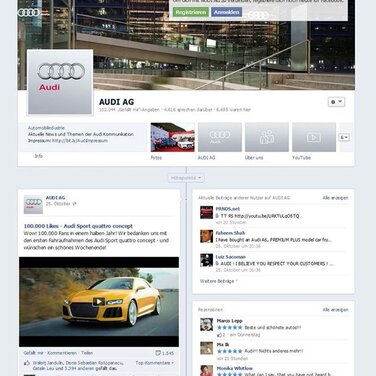Open Monika Whitlow's reviewer name

click(235, 368)
